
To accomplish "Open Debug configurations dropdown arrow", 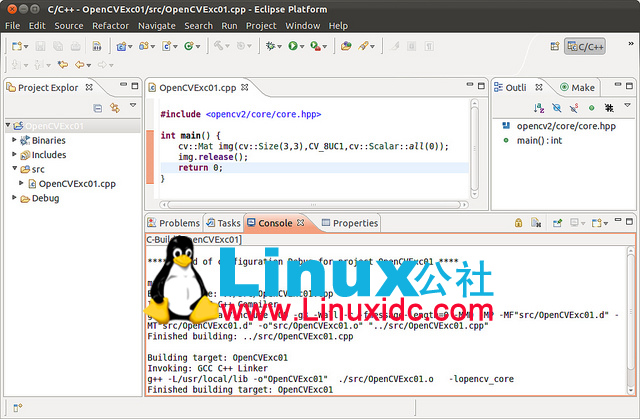I will [280, 47].
